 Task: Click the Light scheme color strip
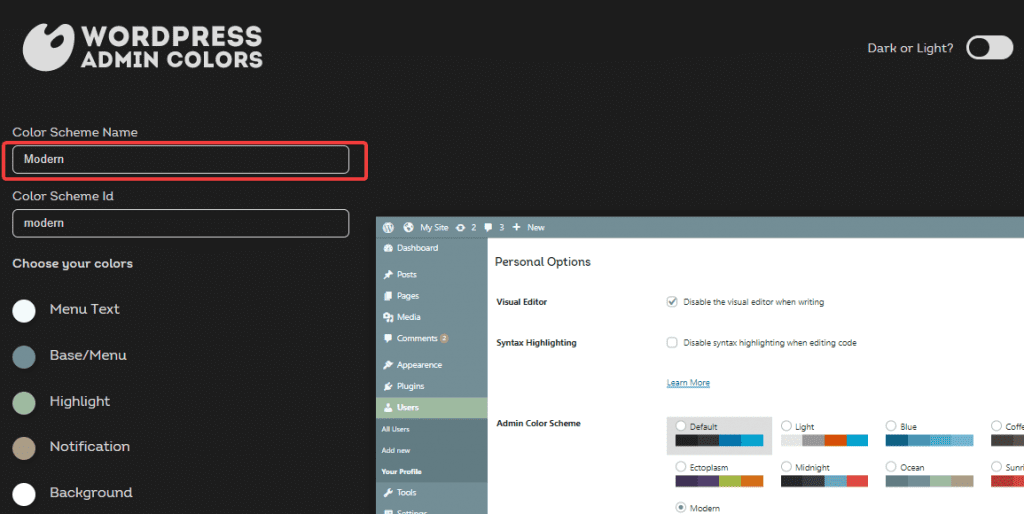point(824,440)
